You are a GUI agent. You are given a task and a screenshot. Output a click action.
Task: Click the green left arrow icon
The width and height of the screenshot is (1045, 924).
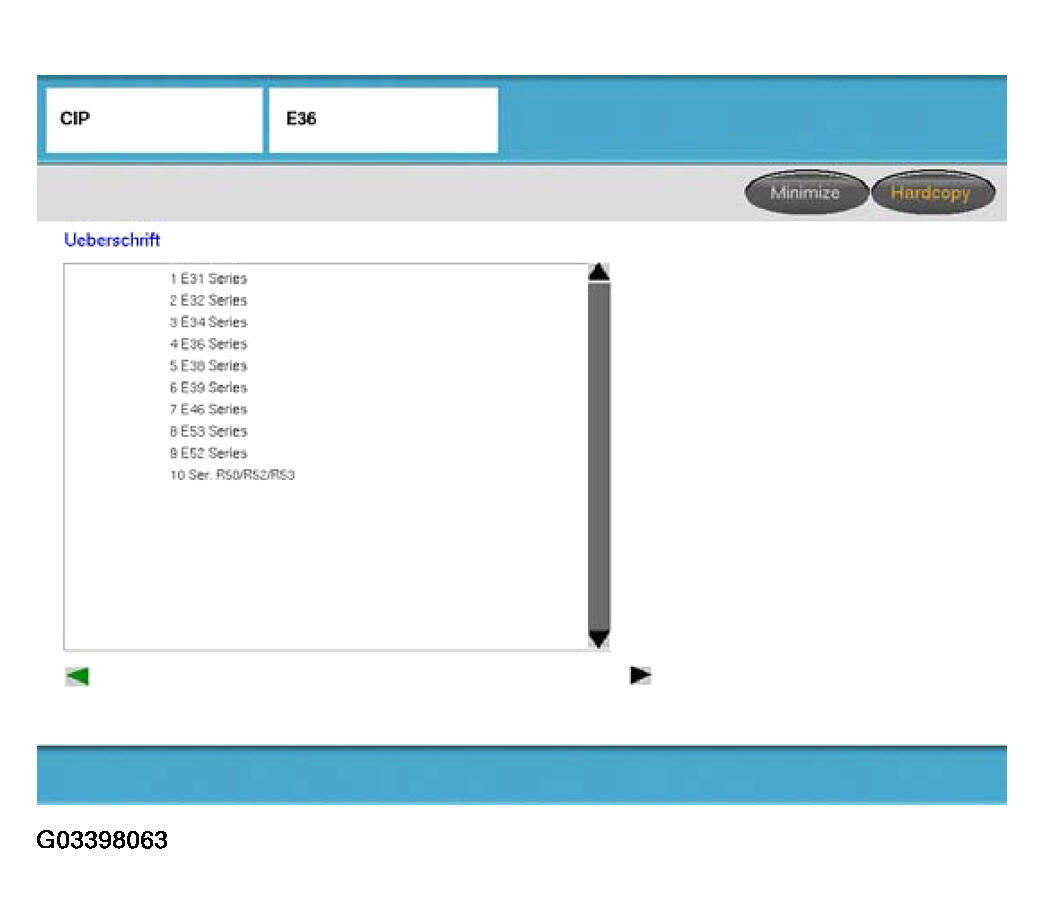click(77, 676)
